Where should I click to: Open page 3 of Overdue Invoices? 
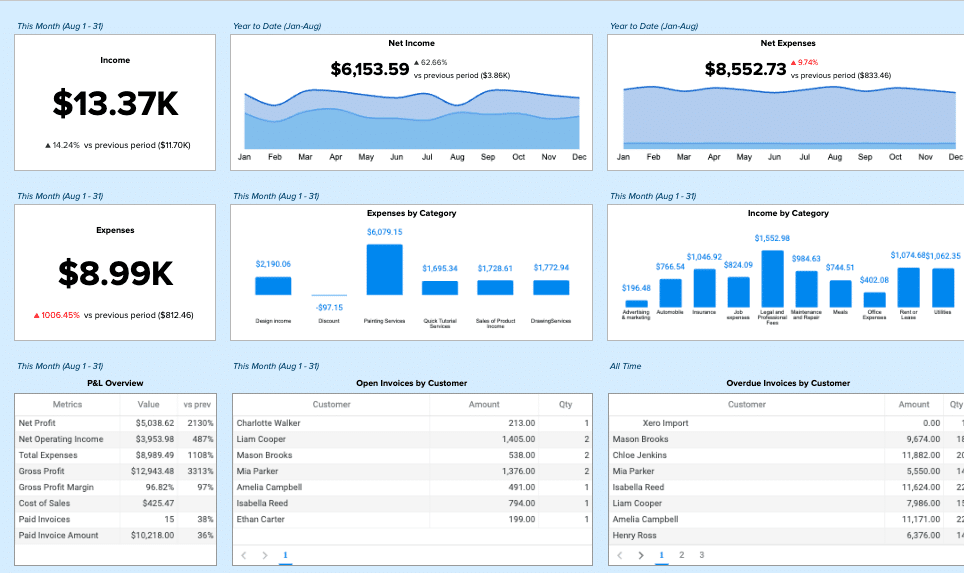[701, 555]
